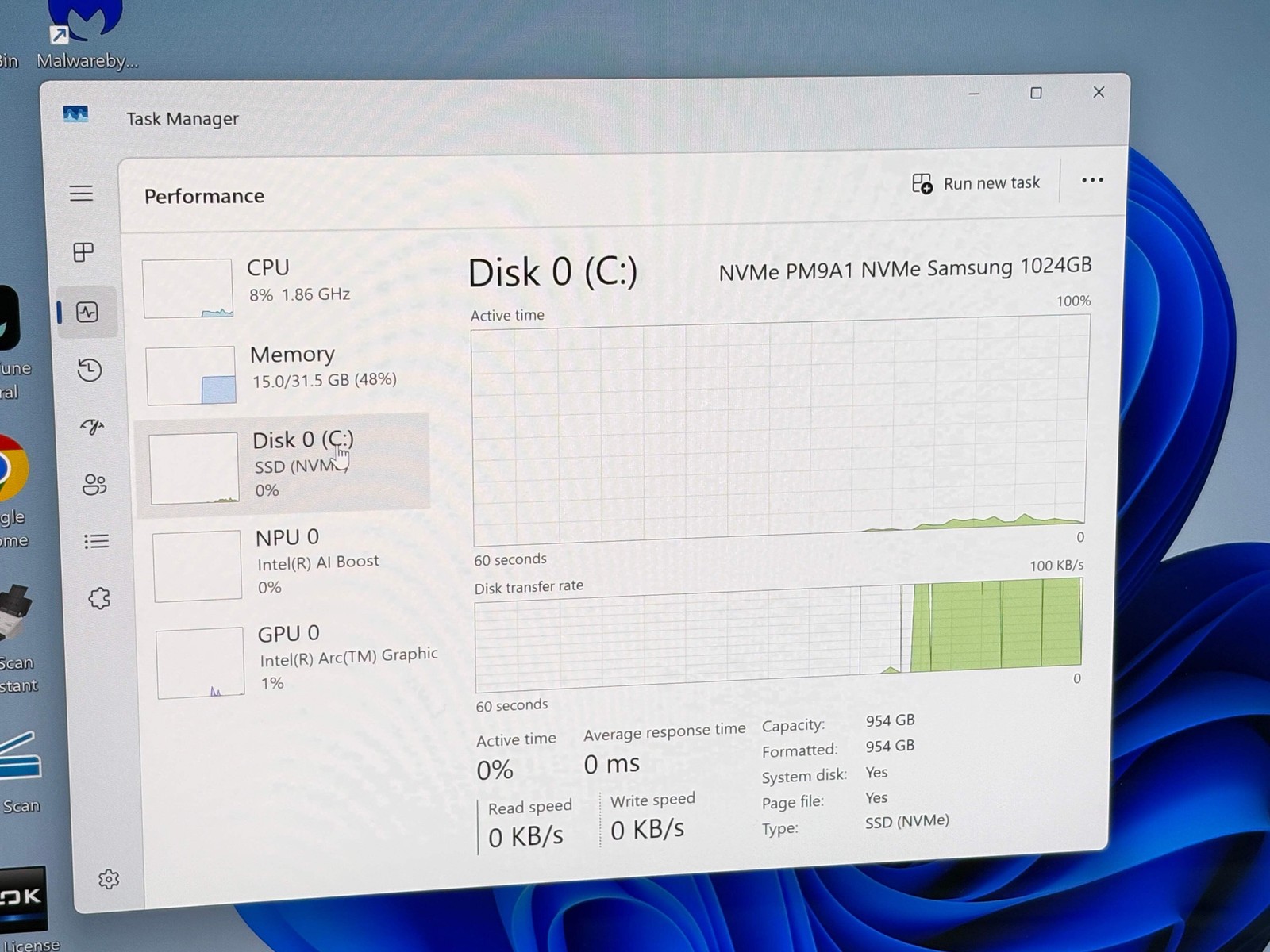This screenshot has height=952, width=1270.
Task: Open the Services page puzzle icon
Action: (x=99, y=598)
